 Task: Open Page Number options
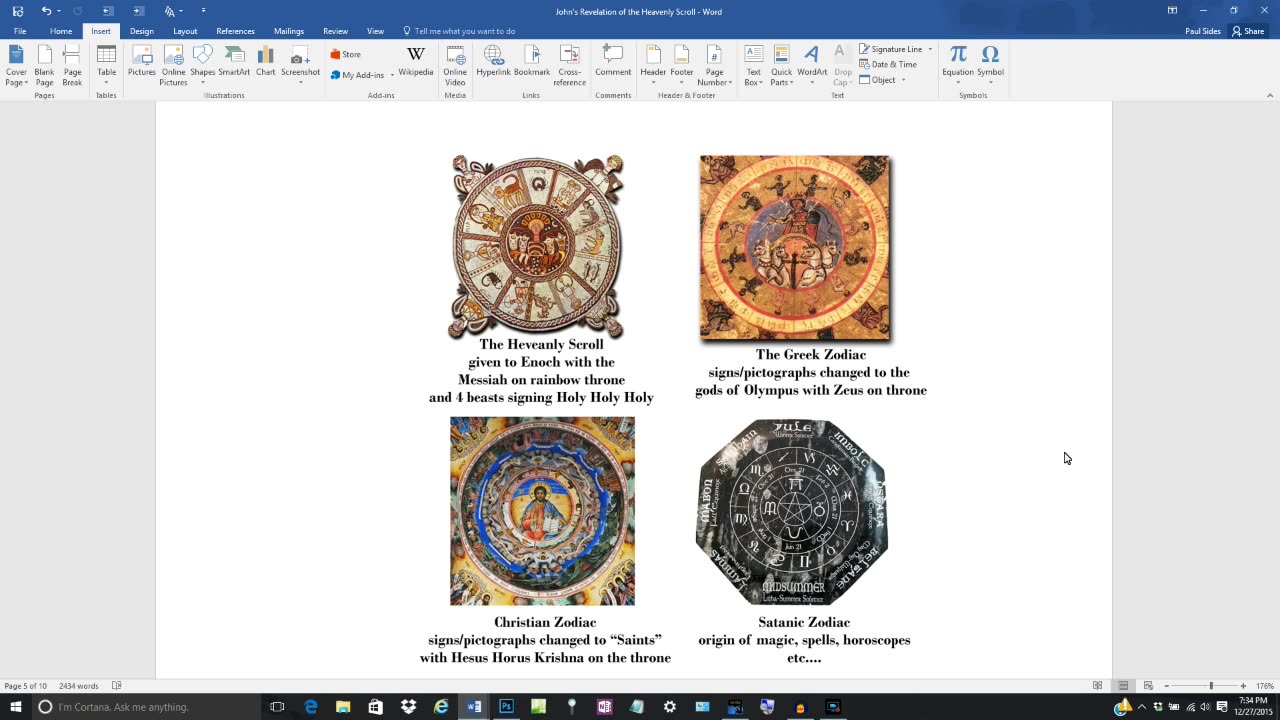coord(714,66)
